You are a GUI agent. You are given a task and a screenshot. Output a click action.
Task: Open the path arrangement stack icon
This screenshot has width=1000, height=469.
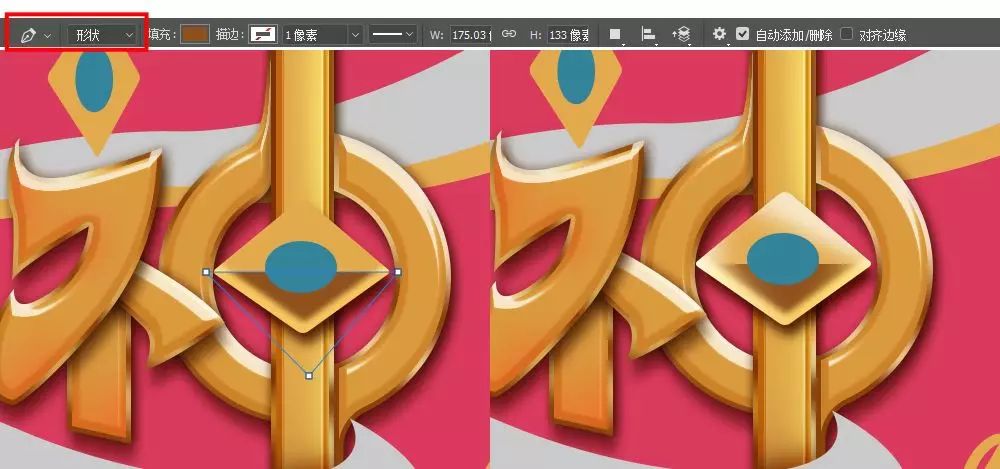[x=682, y=35]
